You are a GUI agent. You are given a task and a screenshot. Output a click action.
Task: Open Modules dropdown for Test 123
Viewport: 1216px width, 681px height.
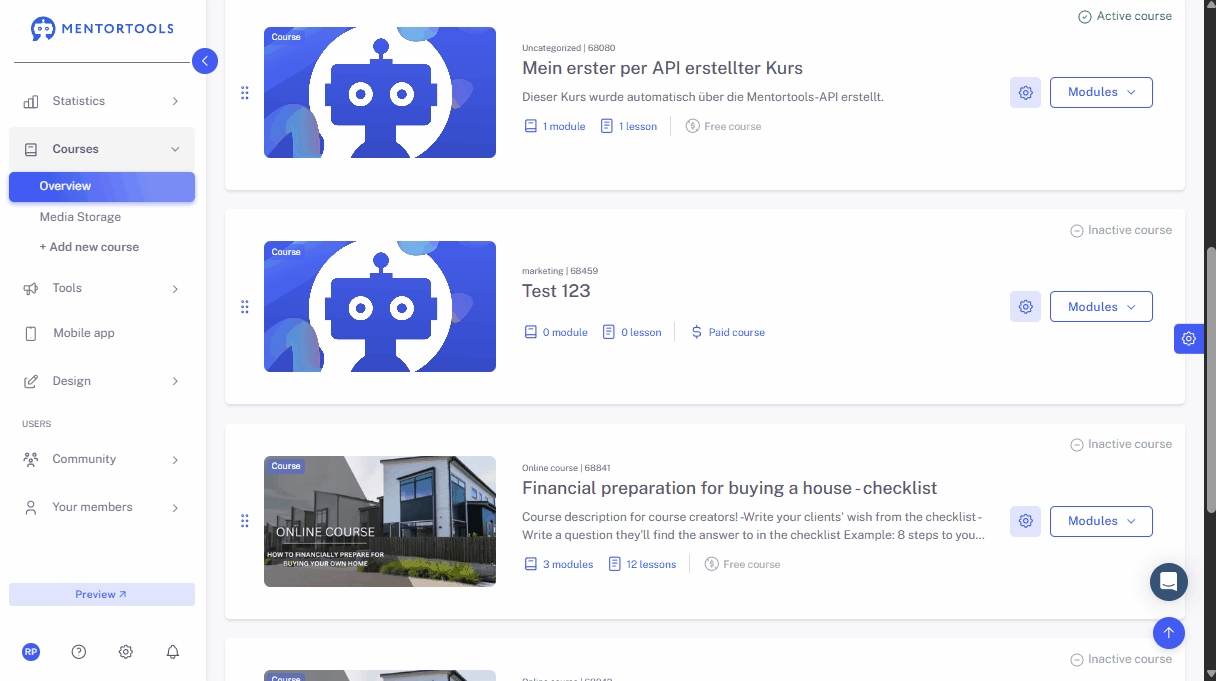[1101, 307]
